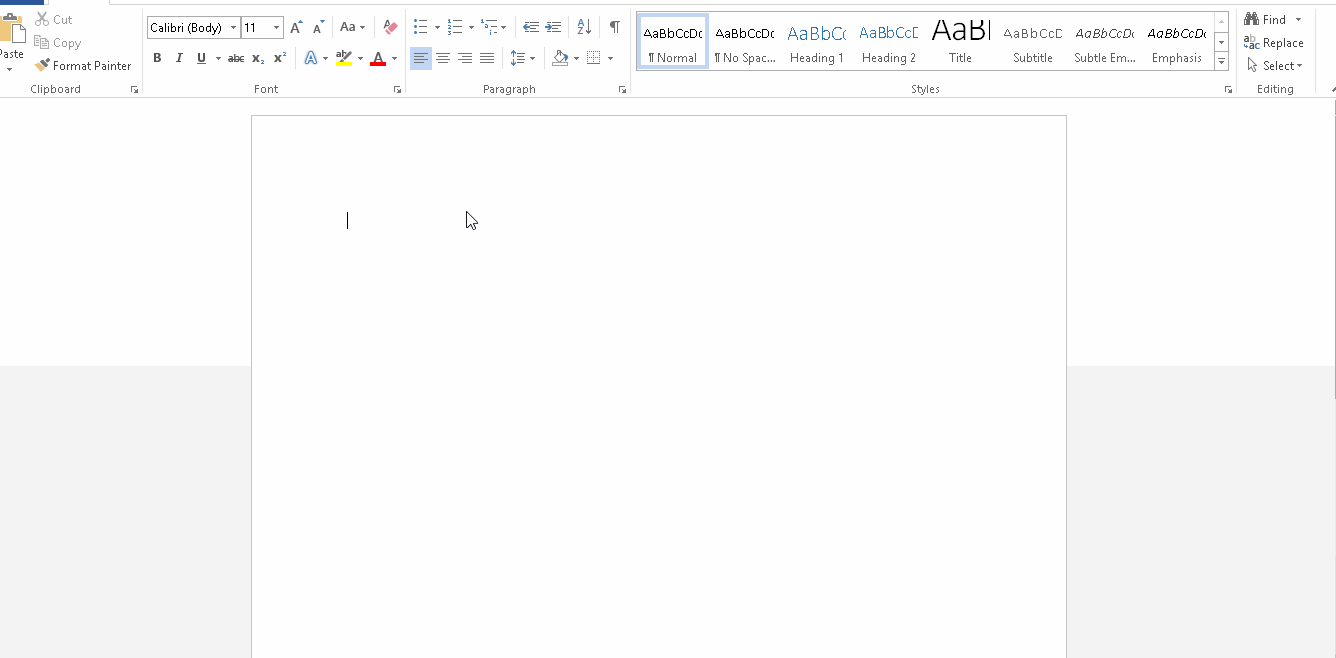Click the Sort A-Z icon
The width and height of the screenshot is (1336, 658).
(585, 27)
